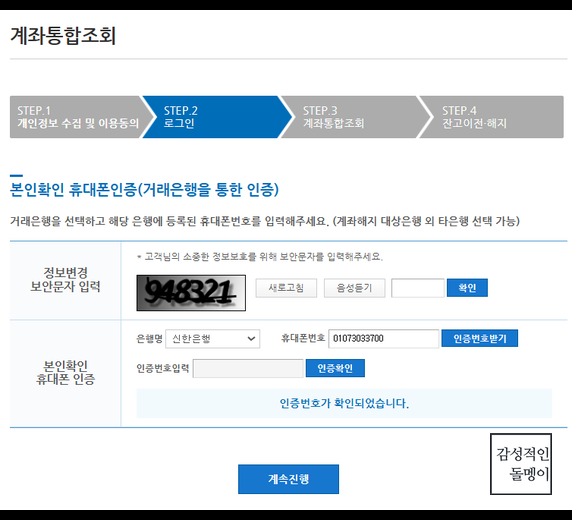Open the 은행명 bank dropdown
This screenshot has height=520, width=572.
[213, 339]
